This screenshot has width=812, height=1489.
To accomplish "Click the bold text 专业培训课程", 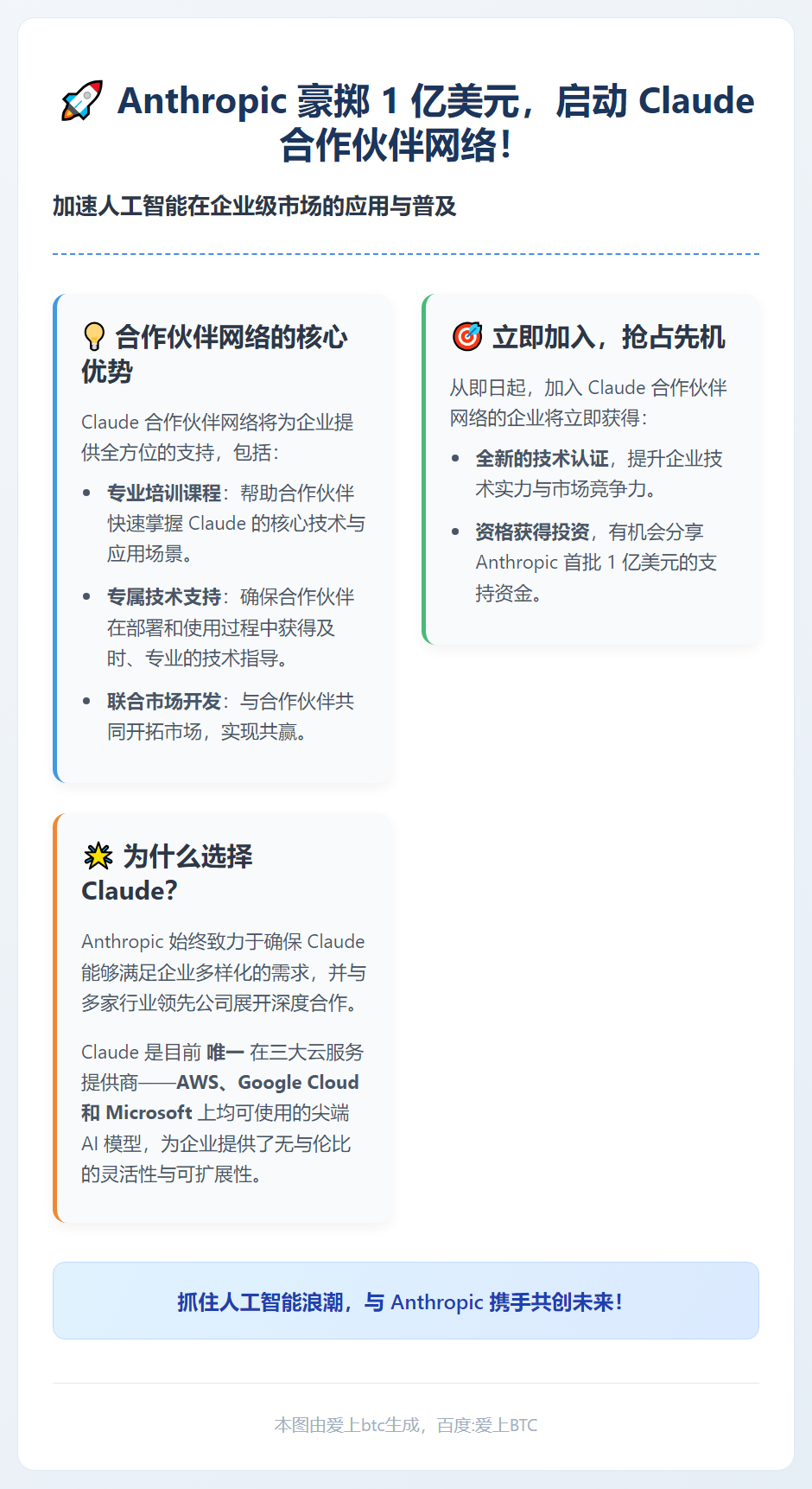I will (x=164, y=493).
